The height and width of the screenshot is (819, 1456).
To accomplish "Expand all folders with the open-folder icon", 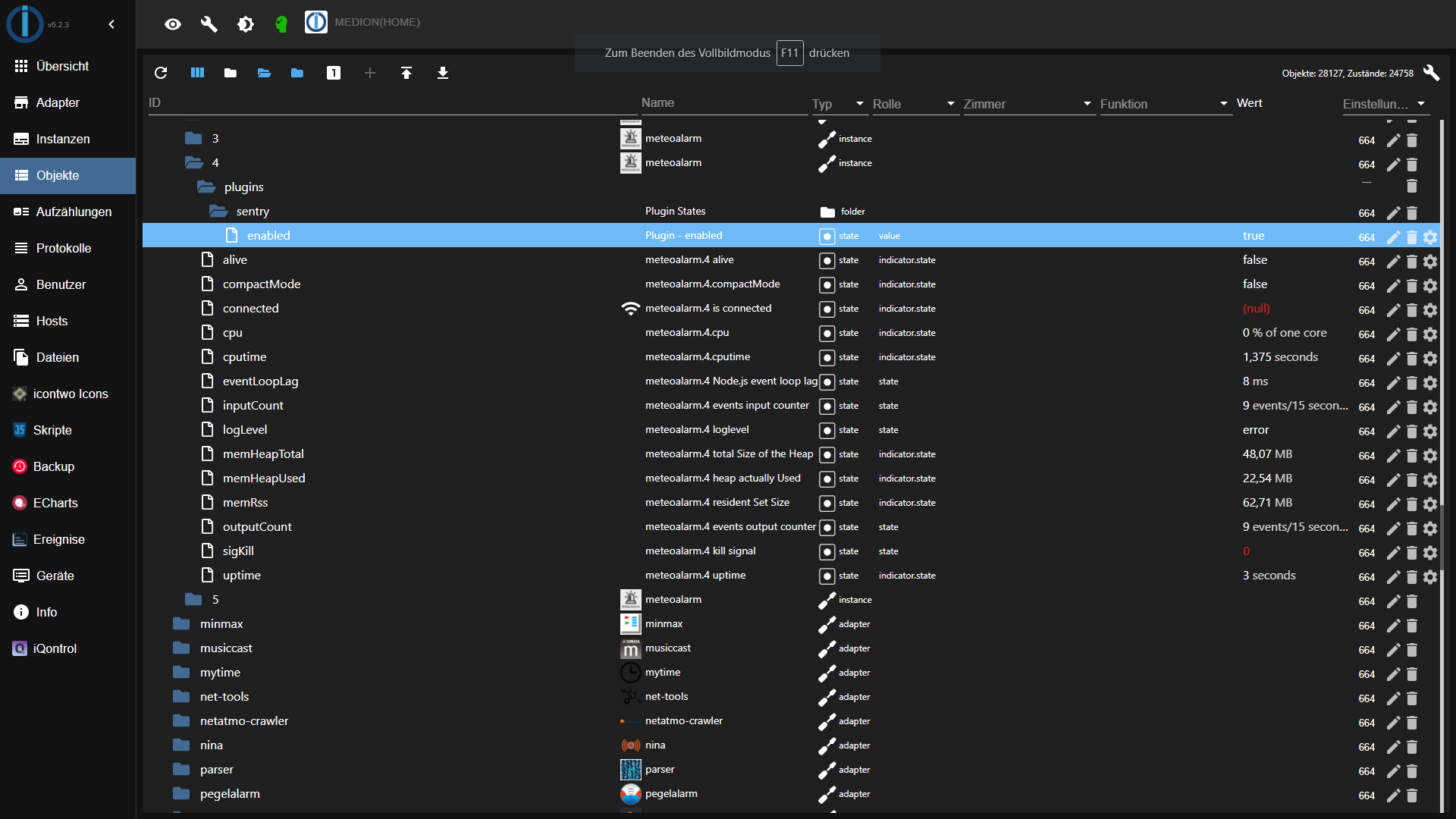I will (x=264, y=73).
